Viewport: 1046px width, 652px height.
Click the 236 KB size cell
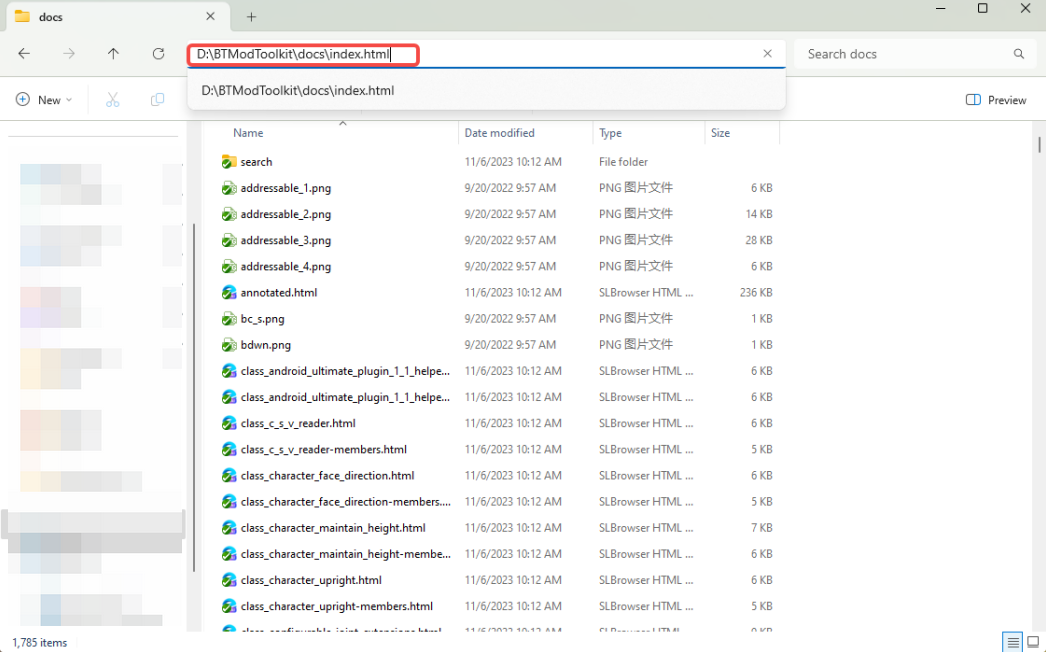point(756,292)
